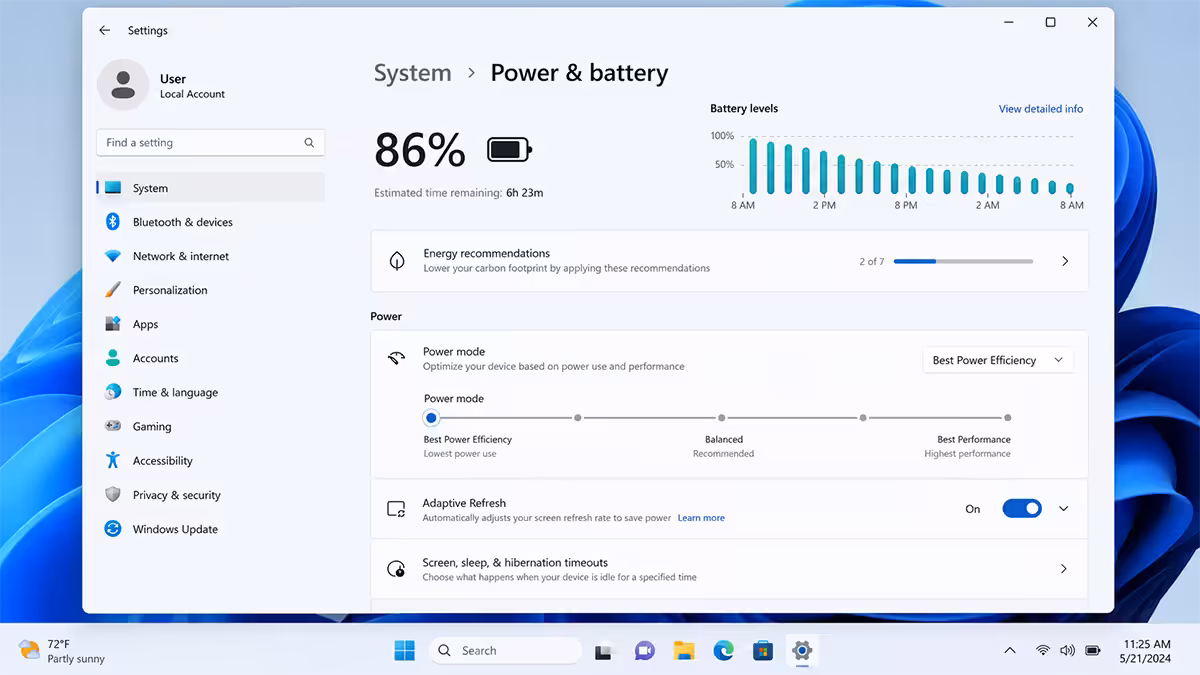Screen dimensions: 1200x675
Task: Click the taskbar wifi status icon
Action: [1042, 651]
